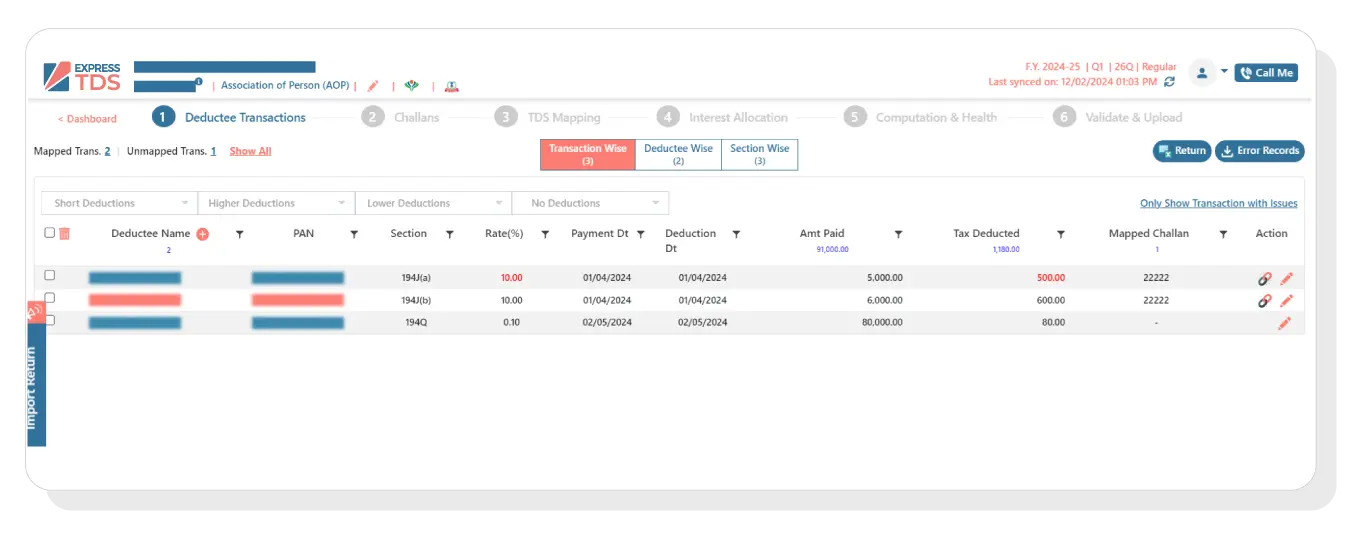Click Only Show Transaction with Issues link
Screen dimensions: 1366x551
pyautogui.click(x=1218, y=203)
